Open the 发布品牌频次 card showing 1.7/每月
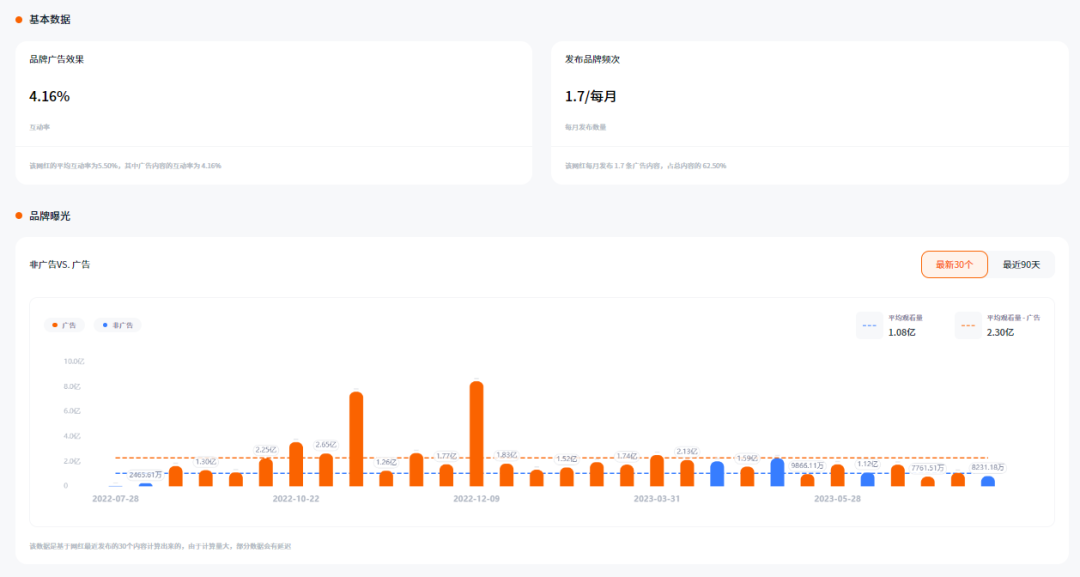Screen dimensions: 1080x577 pos(809,112)
